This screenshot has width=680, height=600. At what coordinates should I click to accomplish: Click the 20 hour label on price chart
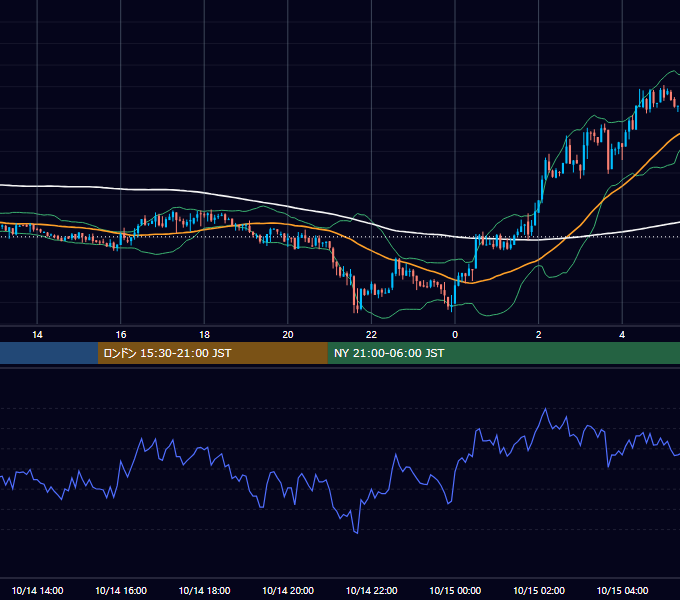click(x=288, y=335)
